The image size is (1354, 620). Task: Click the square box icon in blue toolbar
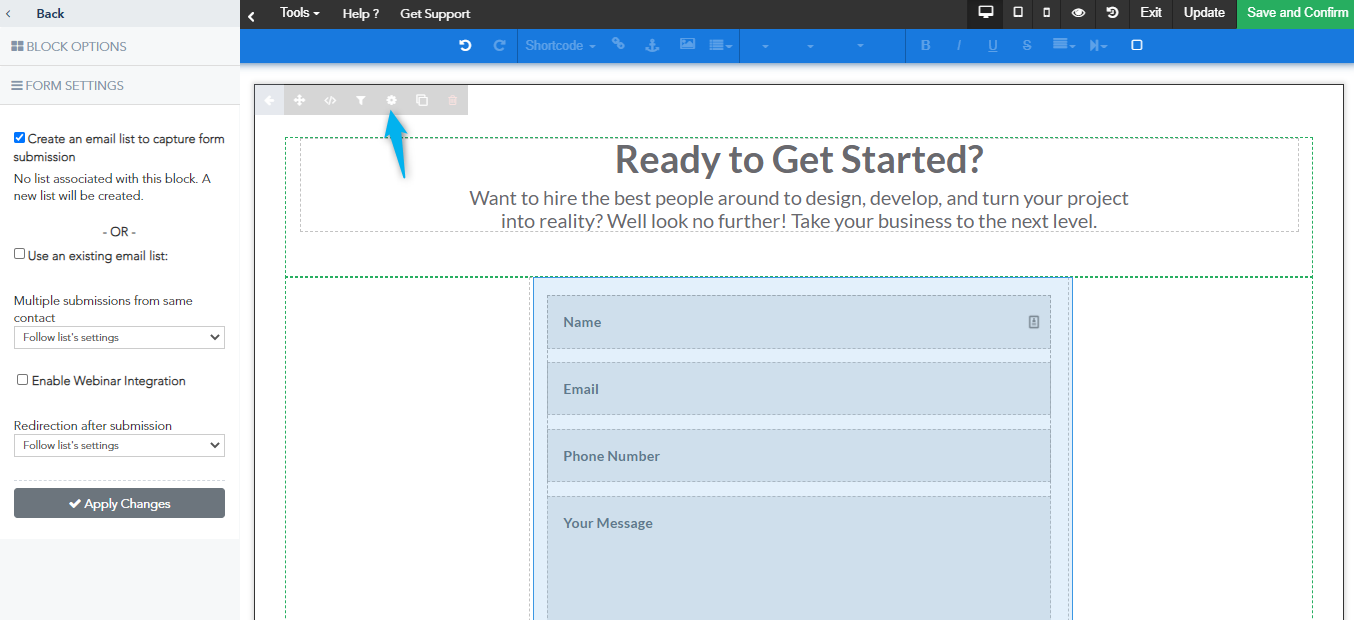tap(1136, 45)
